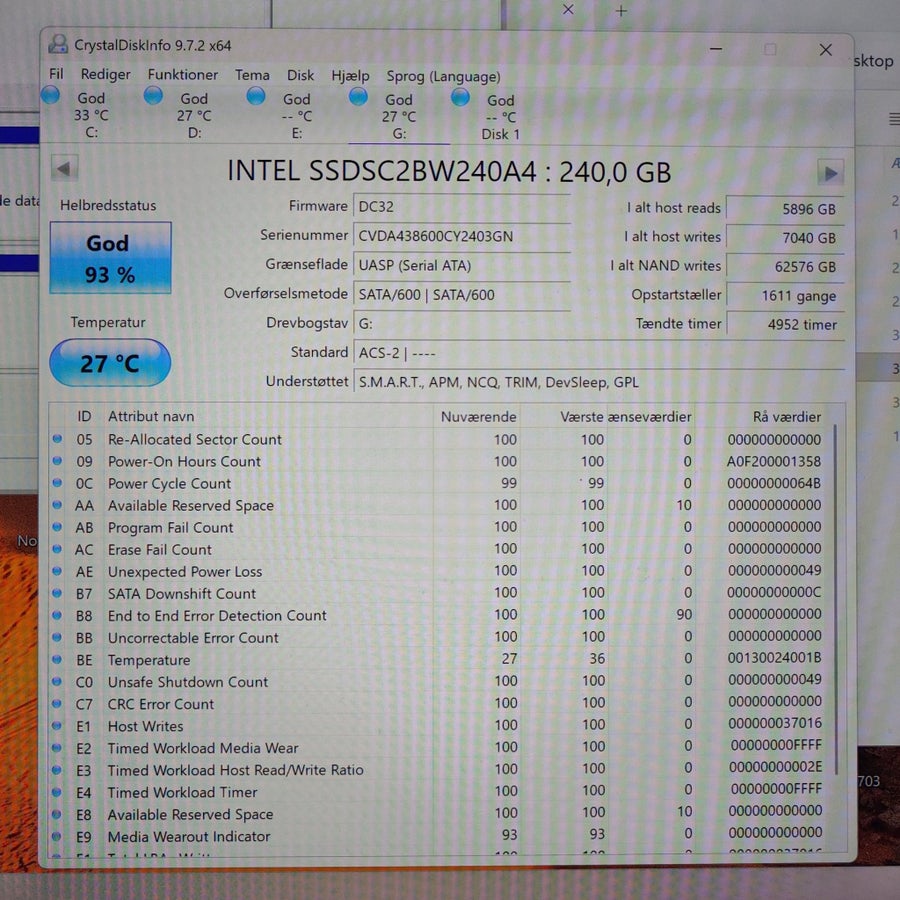Click the Understøttet features field
900x900 pixels.
pos(599,382)
